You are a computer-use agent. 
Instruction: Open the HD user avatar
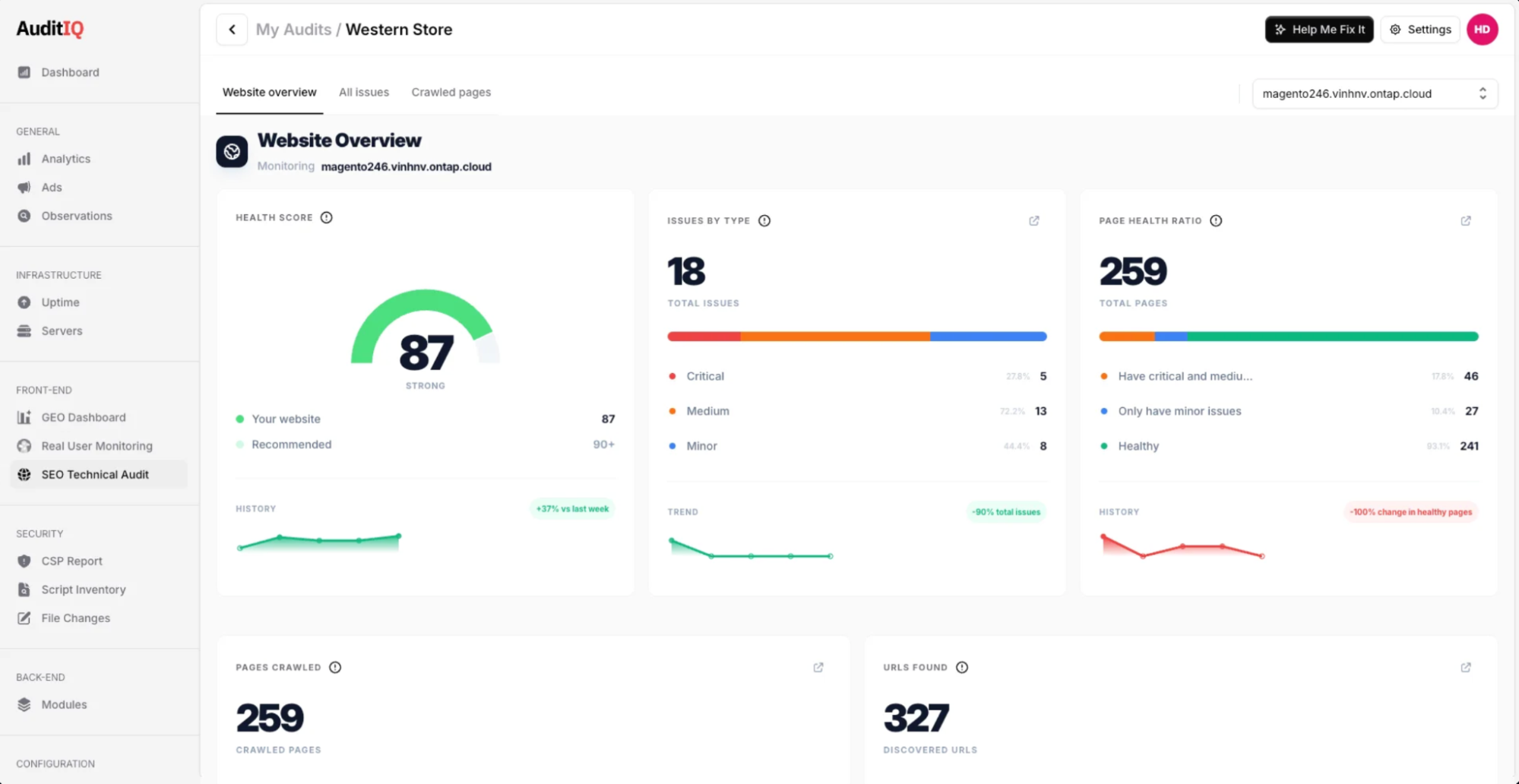[x=1482, y=30]
